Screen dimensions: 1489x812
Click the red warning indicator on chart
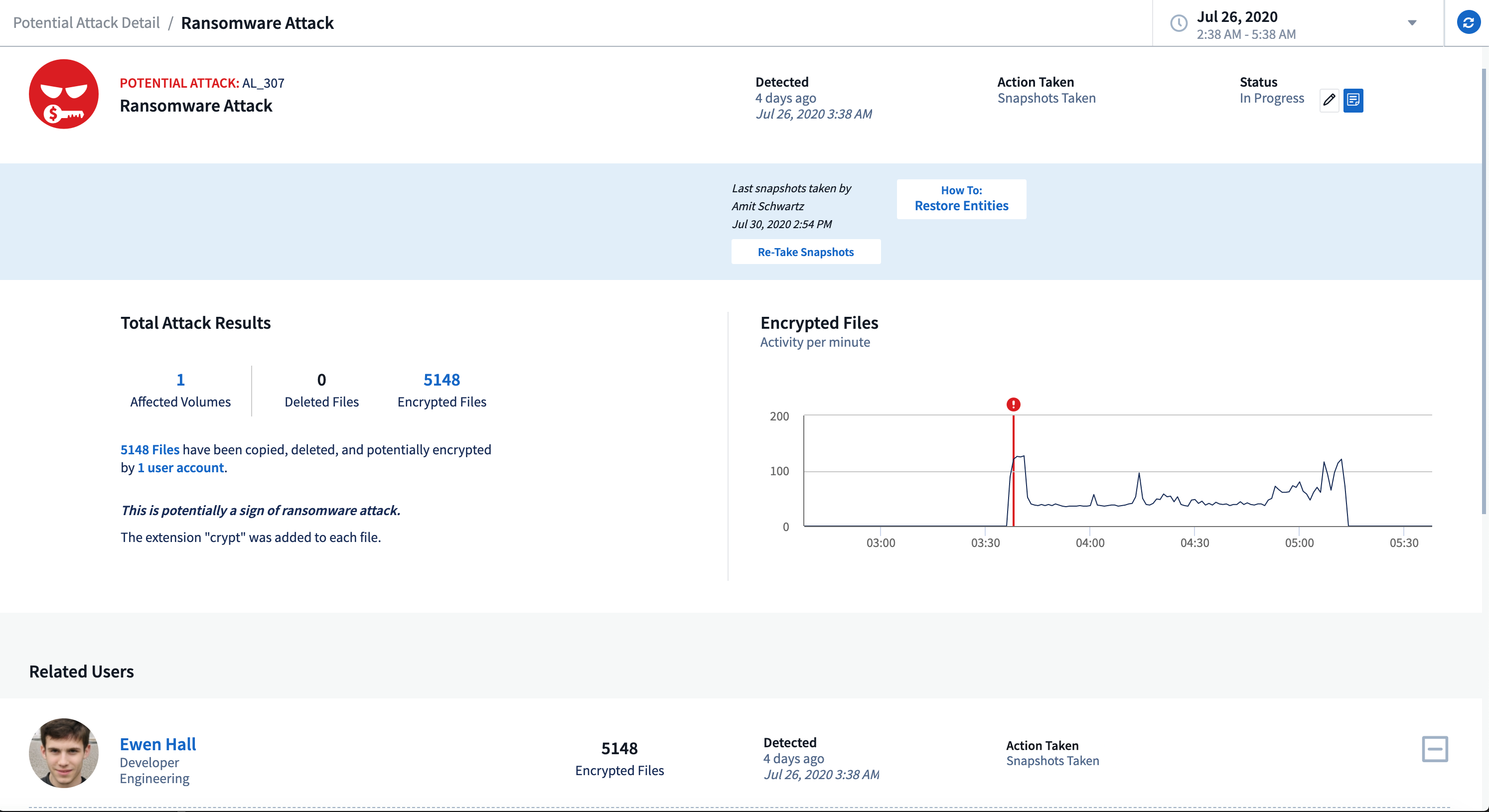(1014, 405)
